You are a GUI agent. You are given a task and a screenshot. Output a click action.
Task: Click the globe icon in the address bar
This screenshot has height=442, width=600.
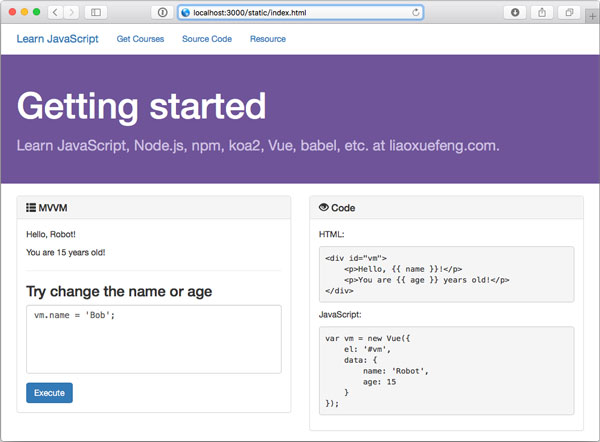pyautogui.click(x=185, y=12)
